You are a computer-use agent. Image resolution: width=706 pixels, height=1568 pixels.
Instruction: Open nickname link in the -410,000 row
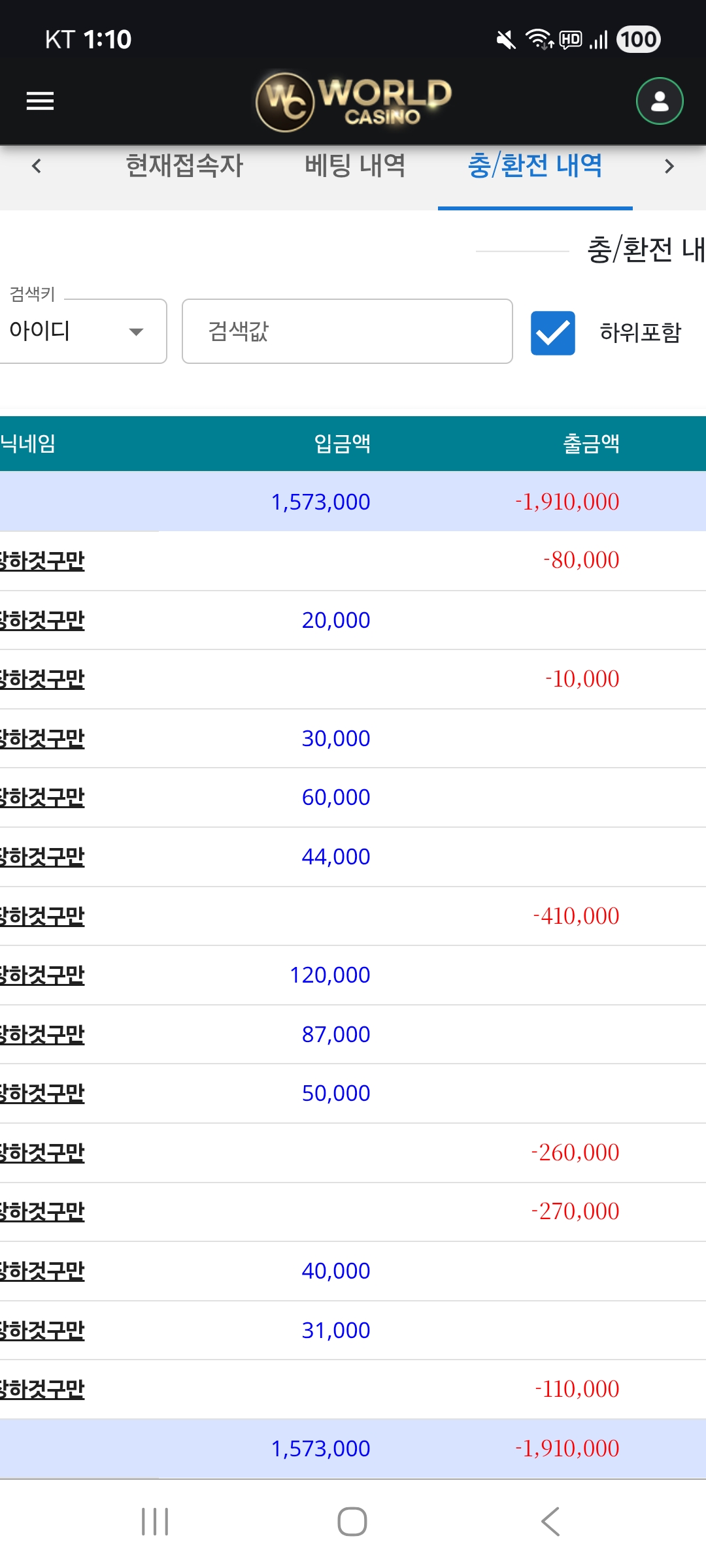(42, 917)
